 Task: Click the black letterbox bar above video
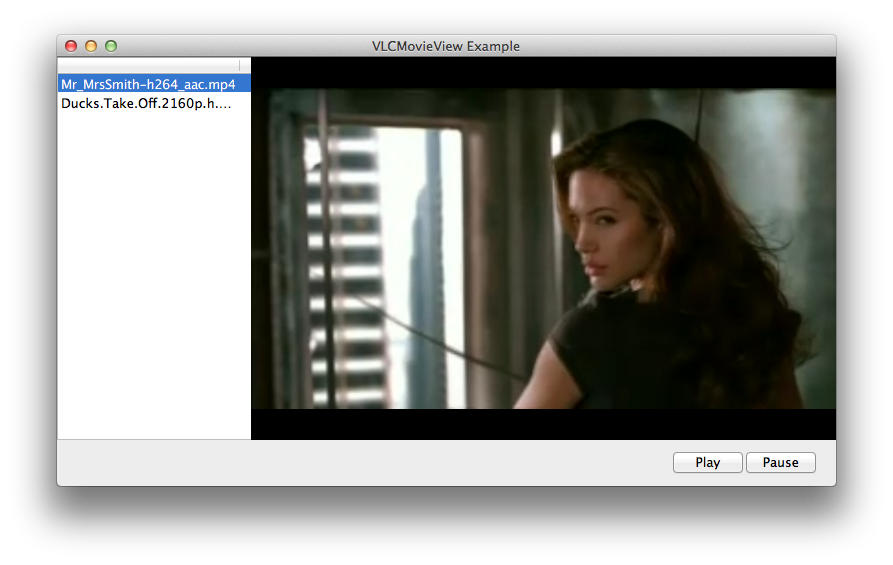[543, 73]
